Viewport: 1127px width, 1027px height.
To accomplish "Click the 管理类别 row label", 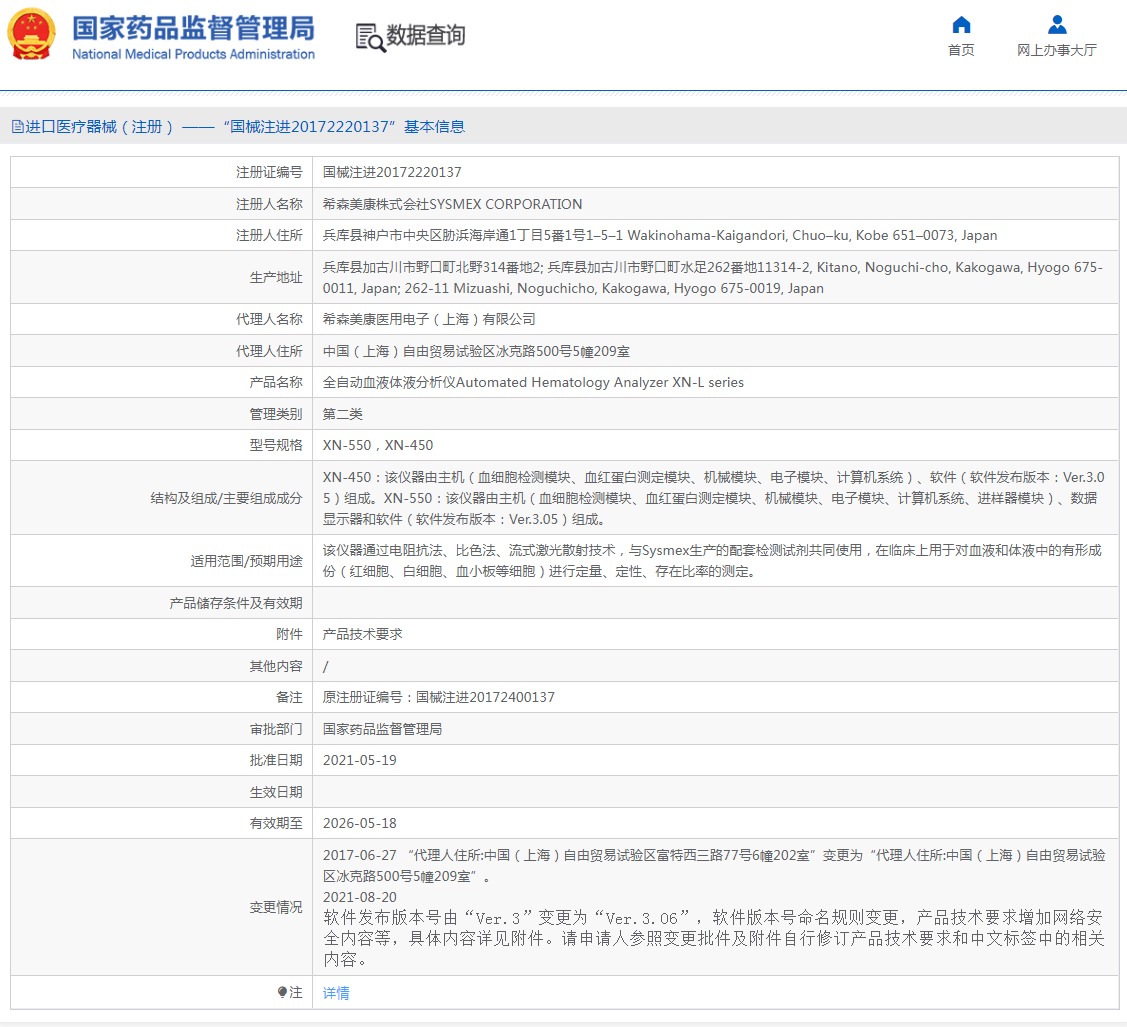I will [276, 414].
